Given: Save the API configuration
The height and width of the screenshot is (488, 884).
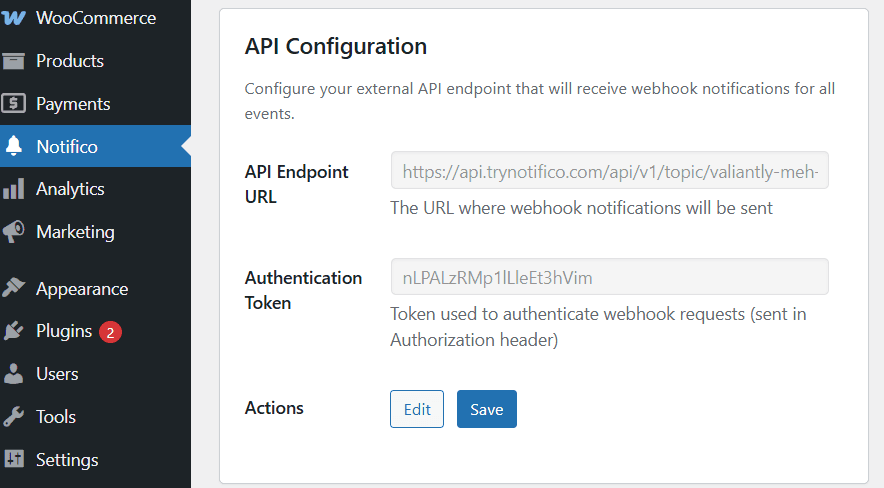Looking at the screenshot, I should tap(487, 409).
